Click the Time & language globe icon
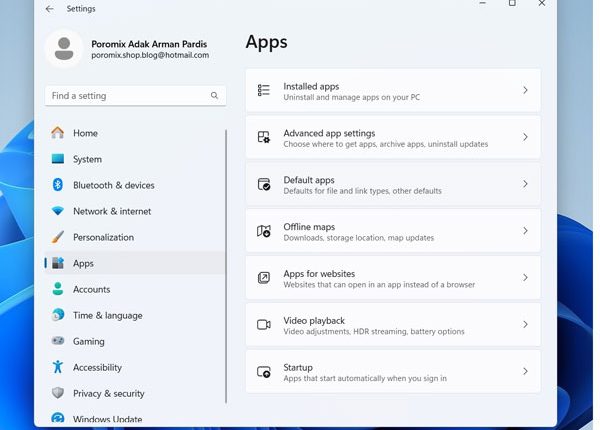 (x=58, y=315)
